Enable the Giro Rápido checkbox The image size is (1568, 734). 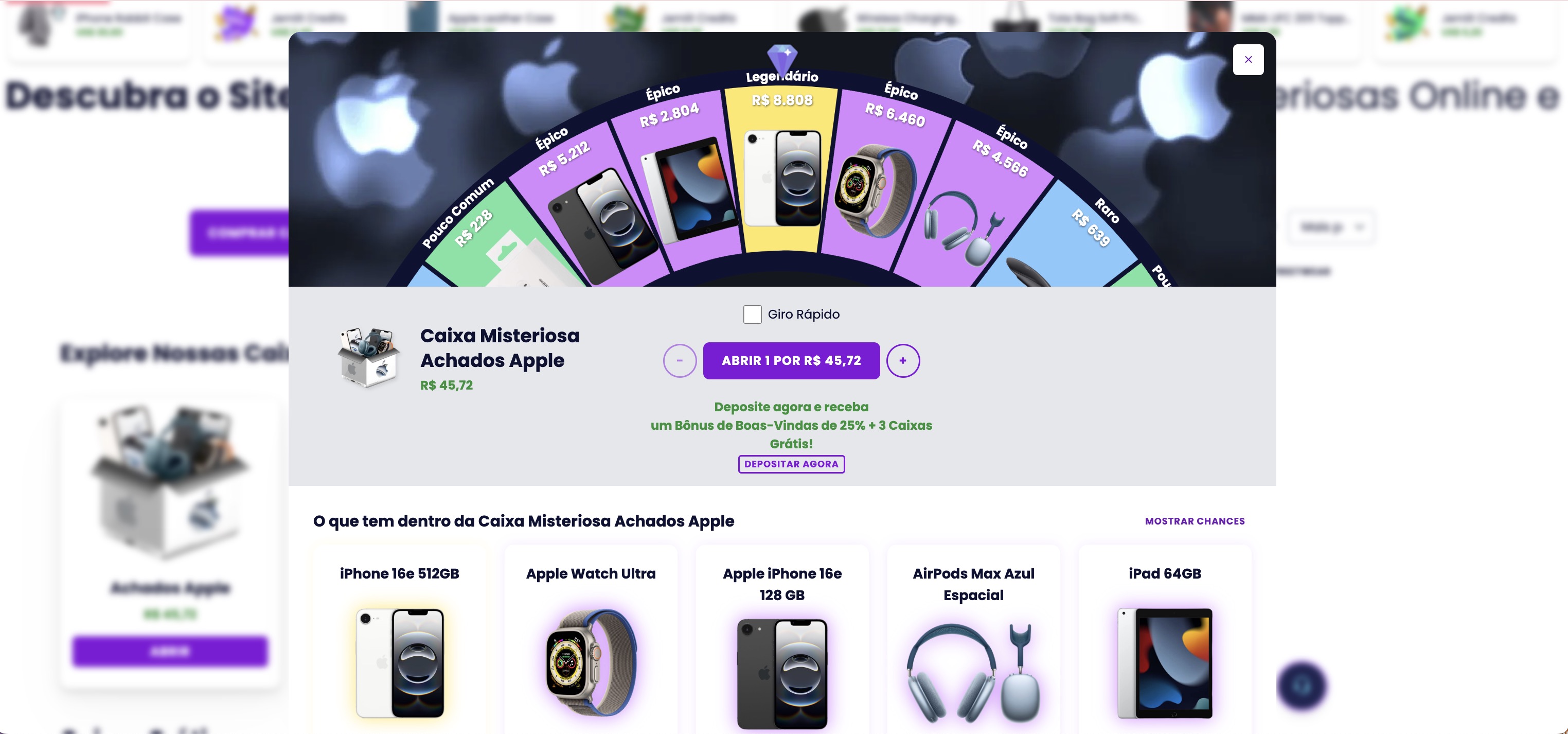(752, 314)
